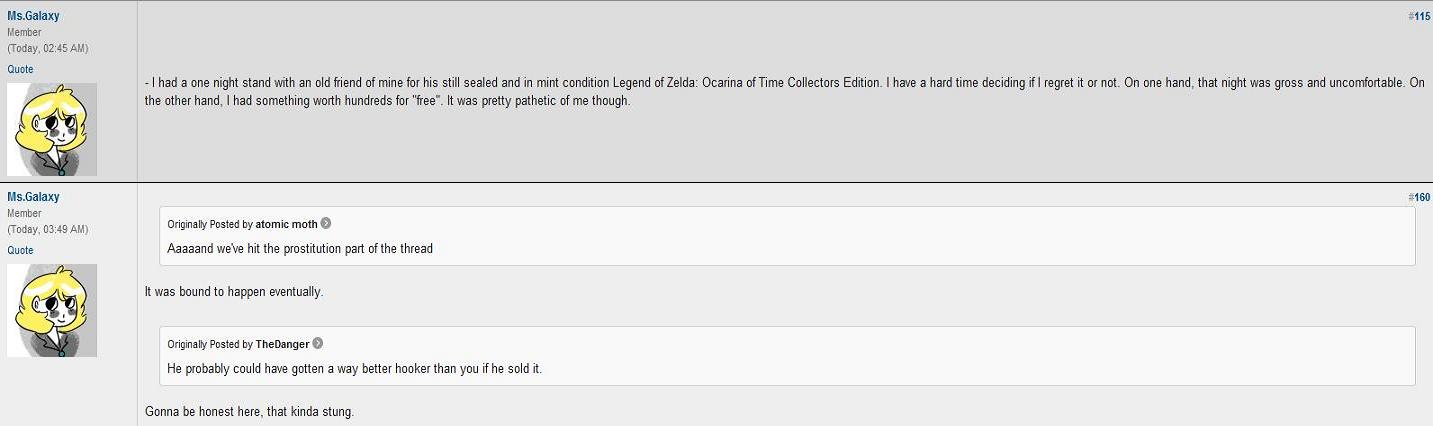This screenshot has width=1433, height=426.
Task: Open permalink #115
Action: pos(1420,16)
